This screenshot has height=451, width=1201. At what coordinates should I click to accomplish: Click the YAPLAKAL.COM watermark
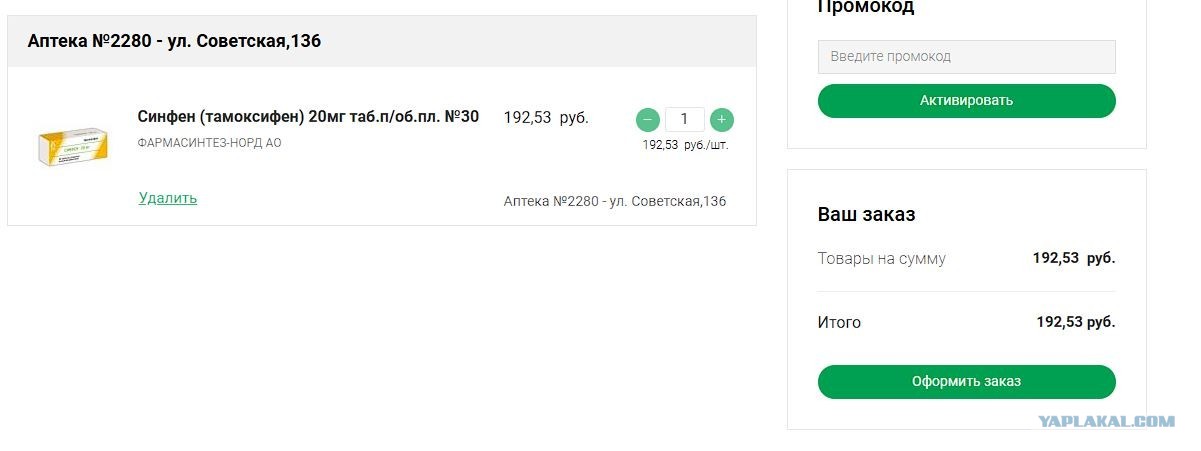(x=1107, y=422)
